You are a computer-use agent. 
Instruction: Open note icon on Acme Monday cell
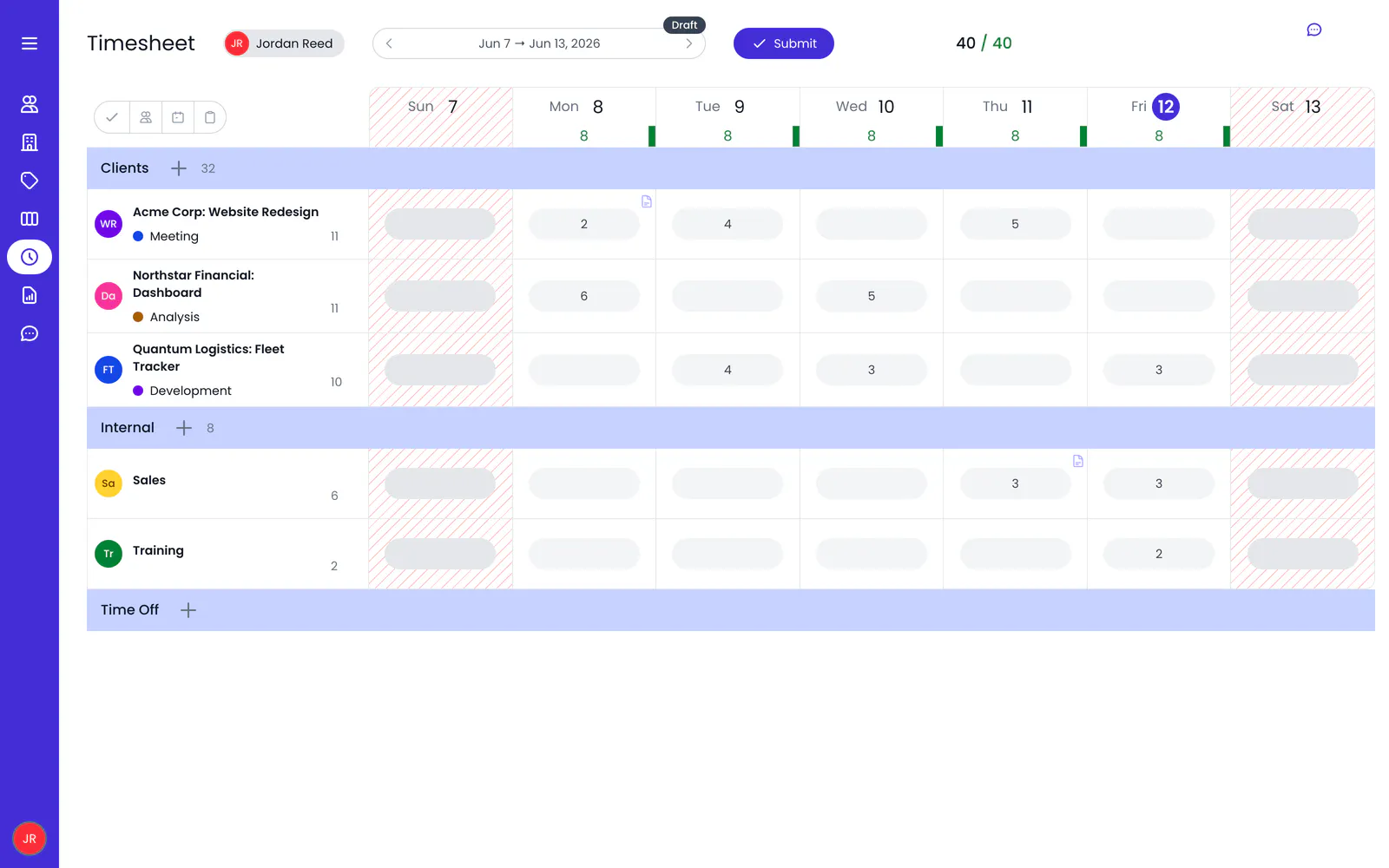click(647, 201)
